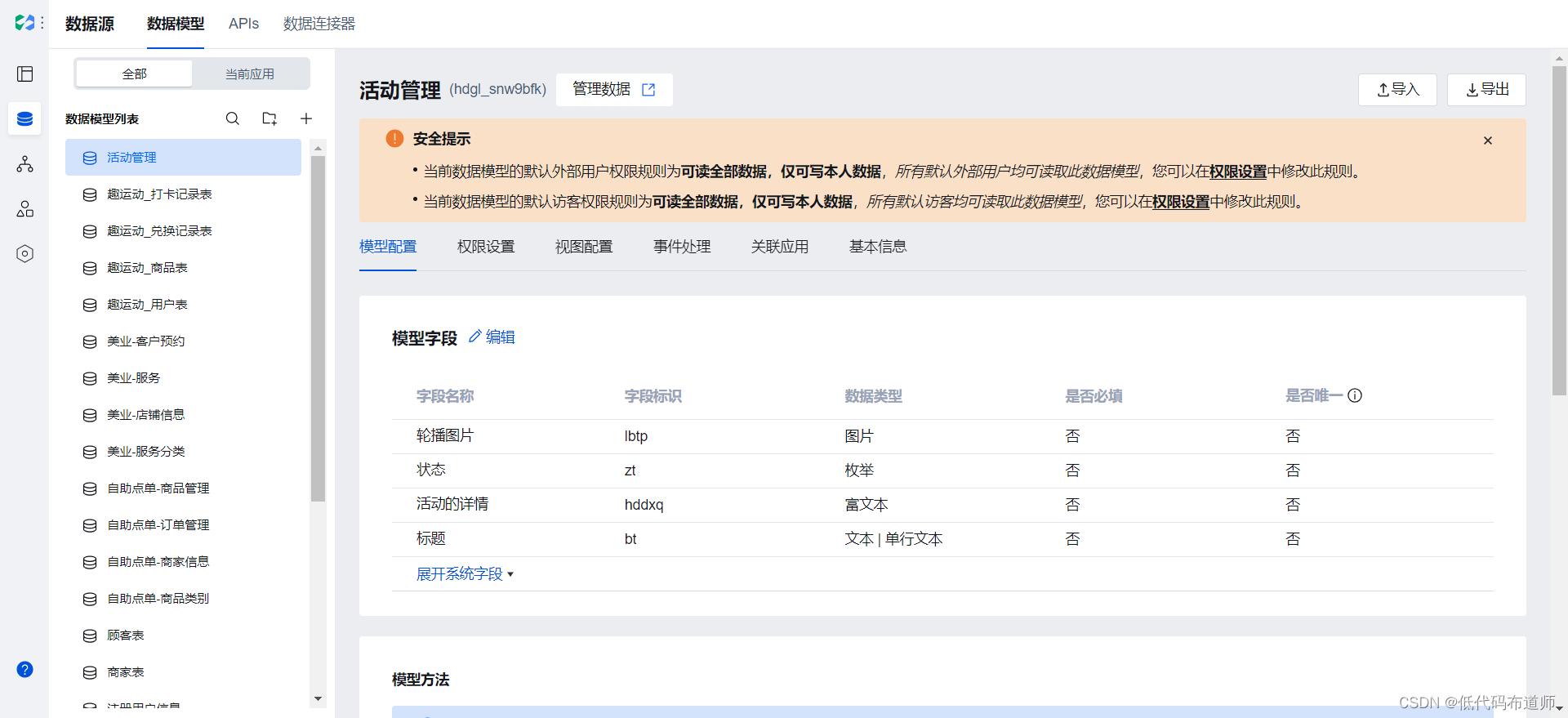Select 美业-客户预约 in the model list
The width and height of the screenshot is (1568, 718).
[183, 341]
